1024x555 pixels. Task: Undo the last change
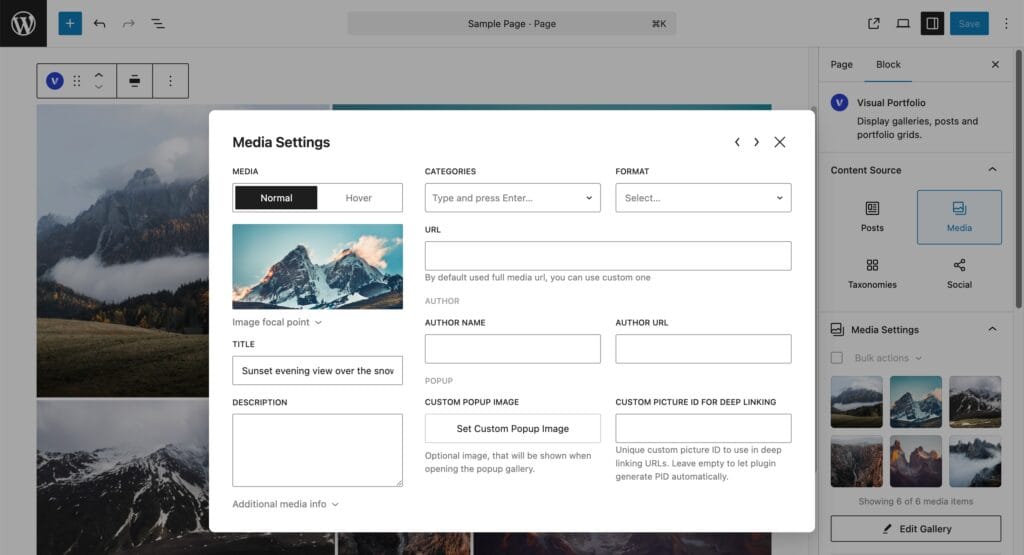99,24
